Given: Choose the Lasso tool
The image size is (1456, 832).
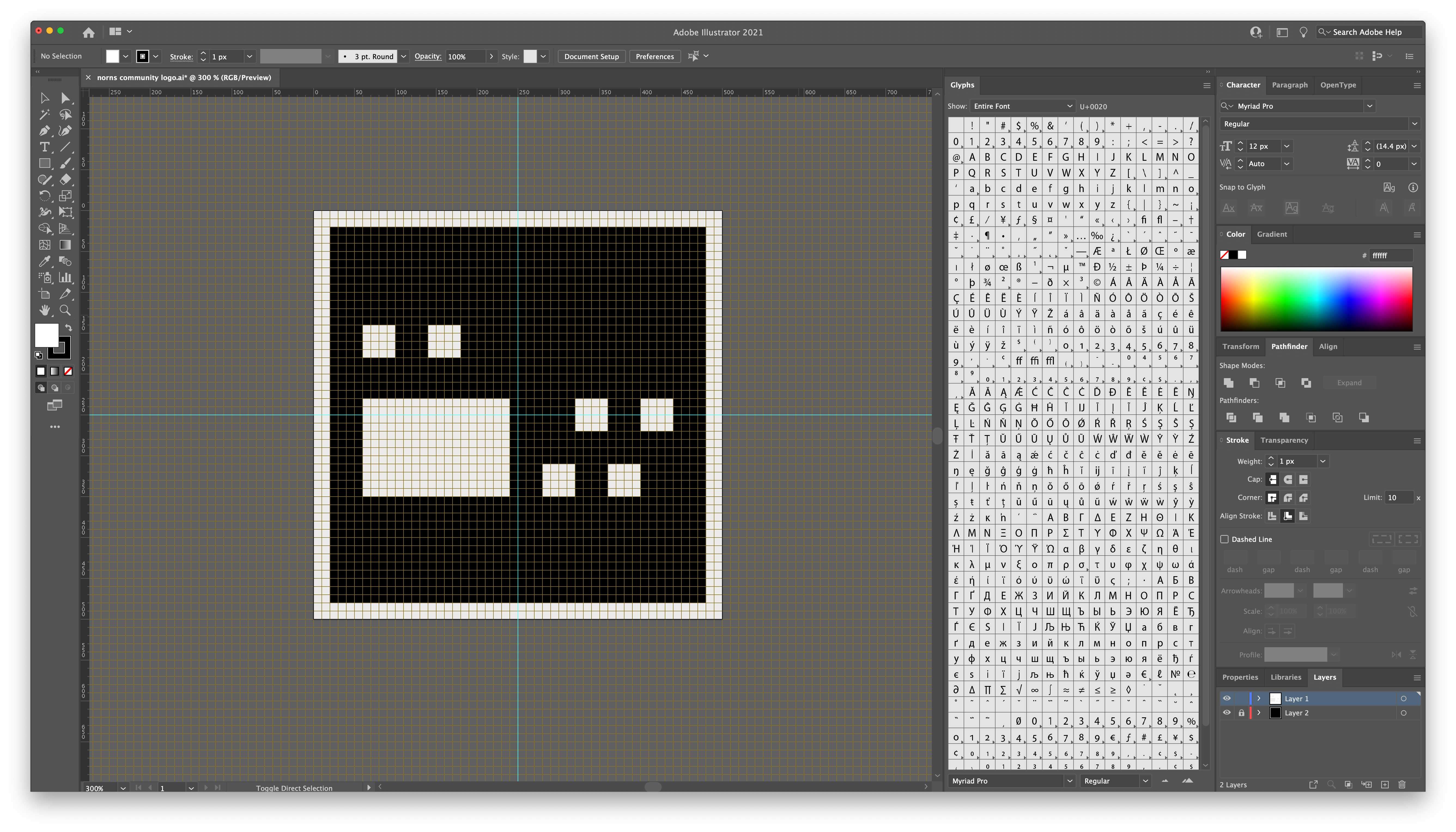Looking at the screenshot, I should 66,114.
